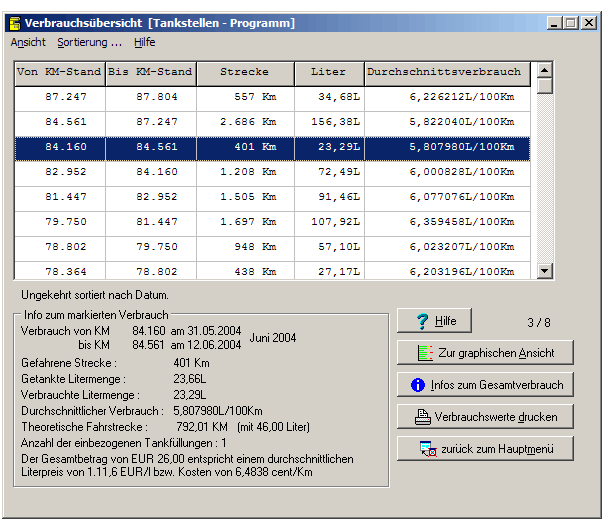Click the Von KM-Stand column header
This screenshot has height=528, width=604.
(59, 73)
